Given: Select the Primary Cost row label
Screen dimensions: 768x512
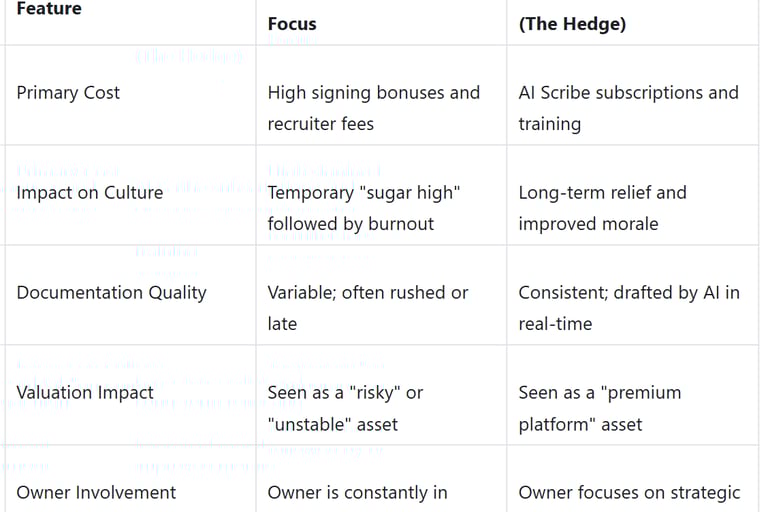Looking at the screenshot, I should click(68, 93).
